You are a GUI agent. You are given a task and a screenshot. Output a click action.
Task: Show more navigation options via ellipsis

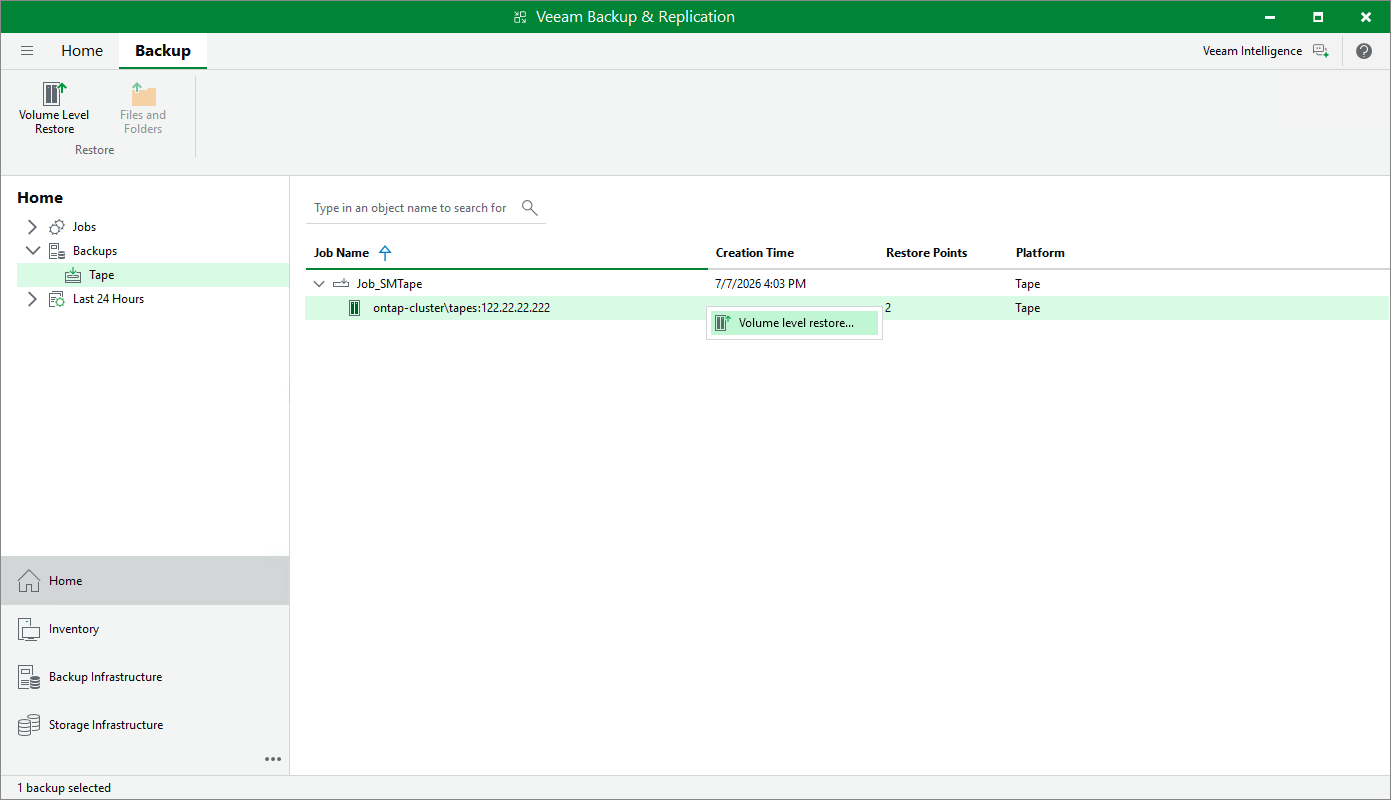(x=273, y=759)
